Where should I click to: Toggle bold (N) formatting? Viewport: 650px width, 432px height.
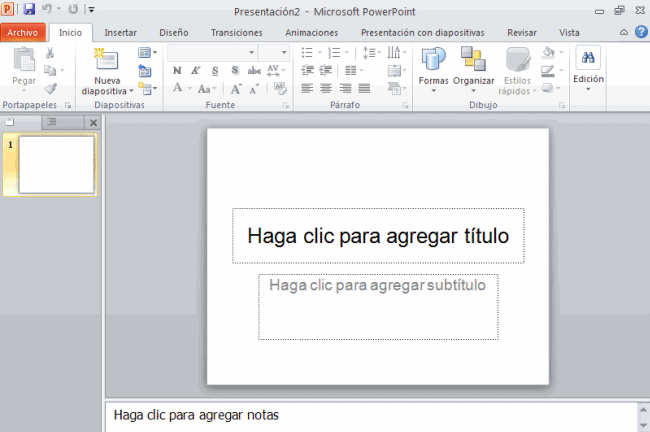coord(177,70)
